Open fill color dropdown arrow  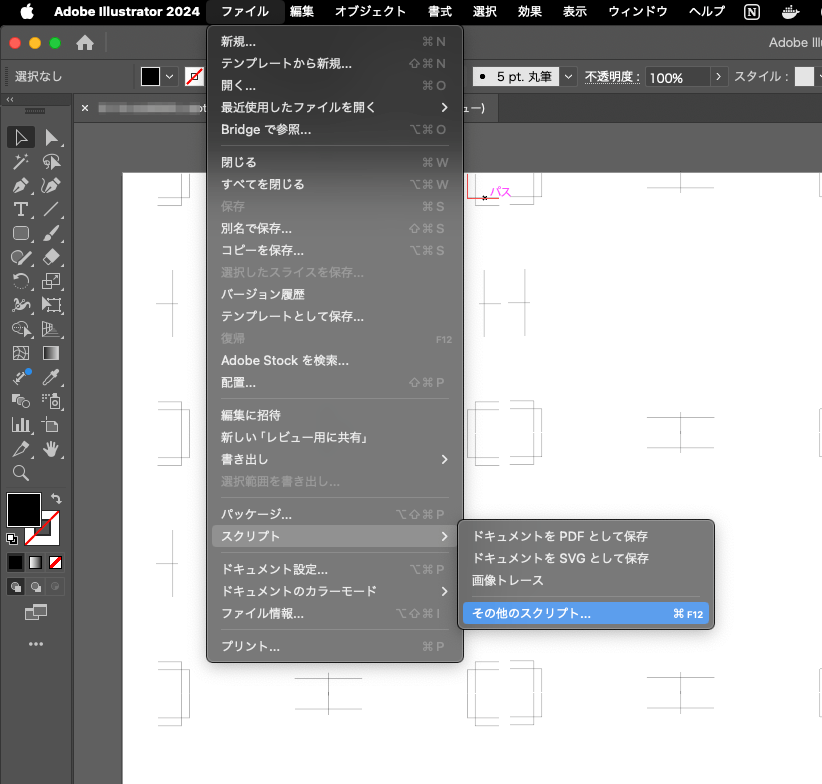tap(170, 77)
